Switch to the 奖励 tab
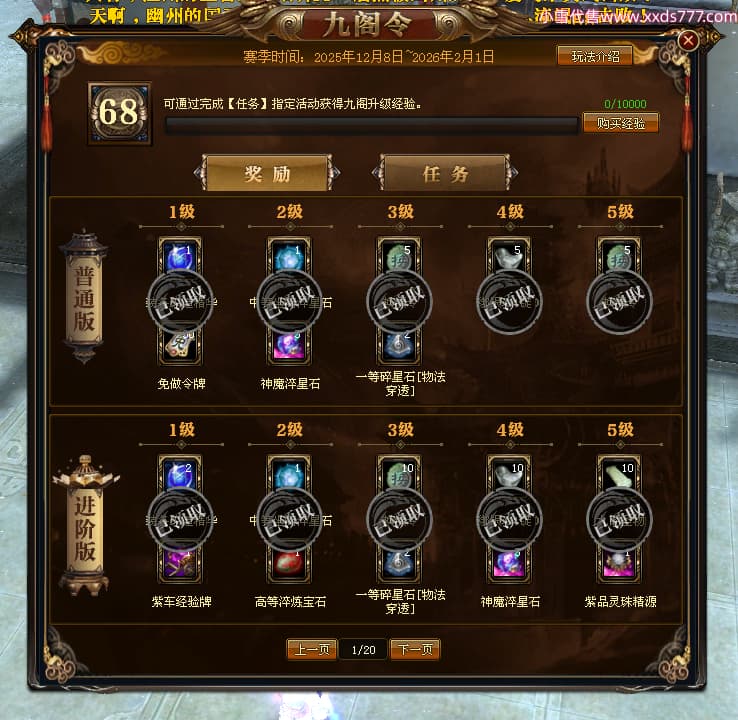 267,173
